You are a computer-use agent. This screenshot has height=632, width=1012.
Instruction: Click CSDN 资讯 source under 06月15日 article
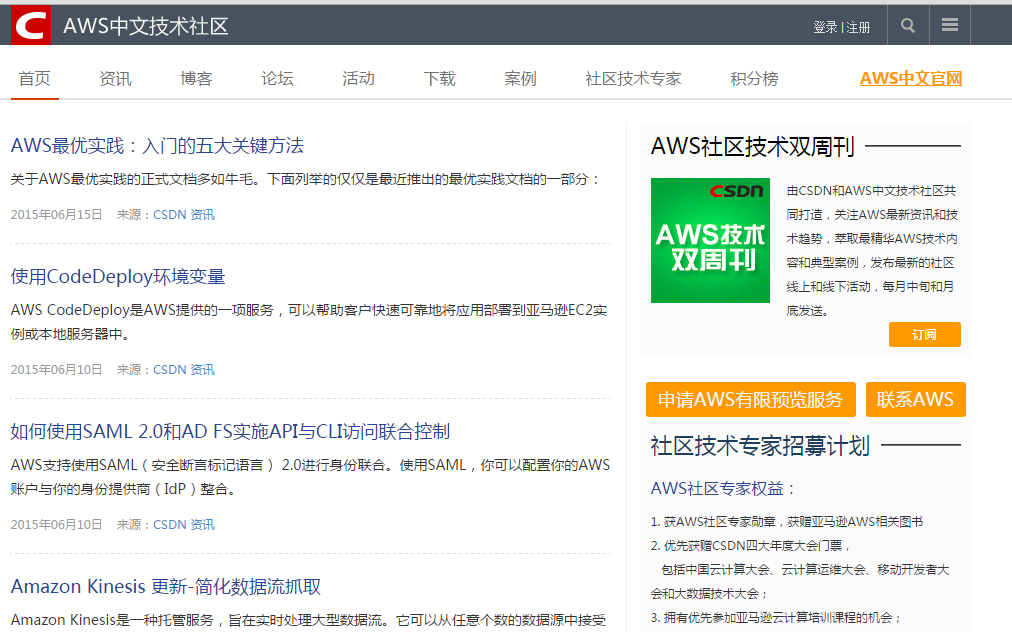click(x=184, y=214)
